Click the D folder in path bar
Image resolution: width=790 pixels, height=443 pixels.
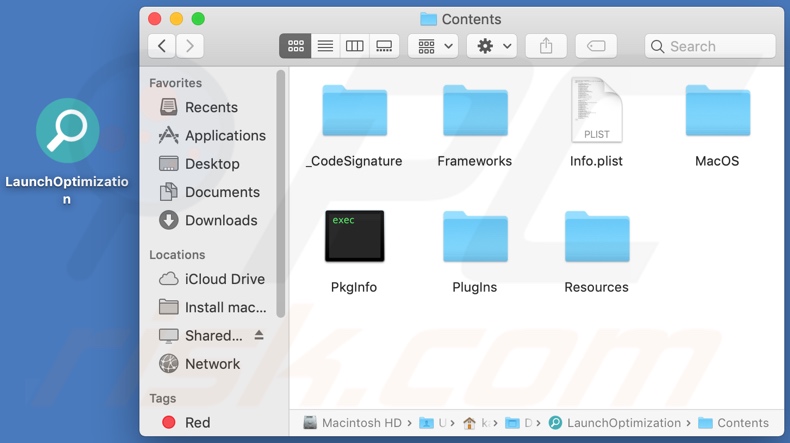pos(519,423)
